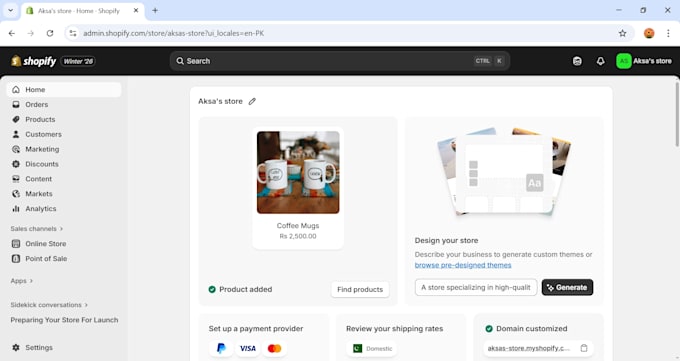Click the VISA payment icon
The width and height of the screenshot is (680, 361).
pyautogui.click(x=248, y=348)
